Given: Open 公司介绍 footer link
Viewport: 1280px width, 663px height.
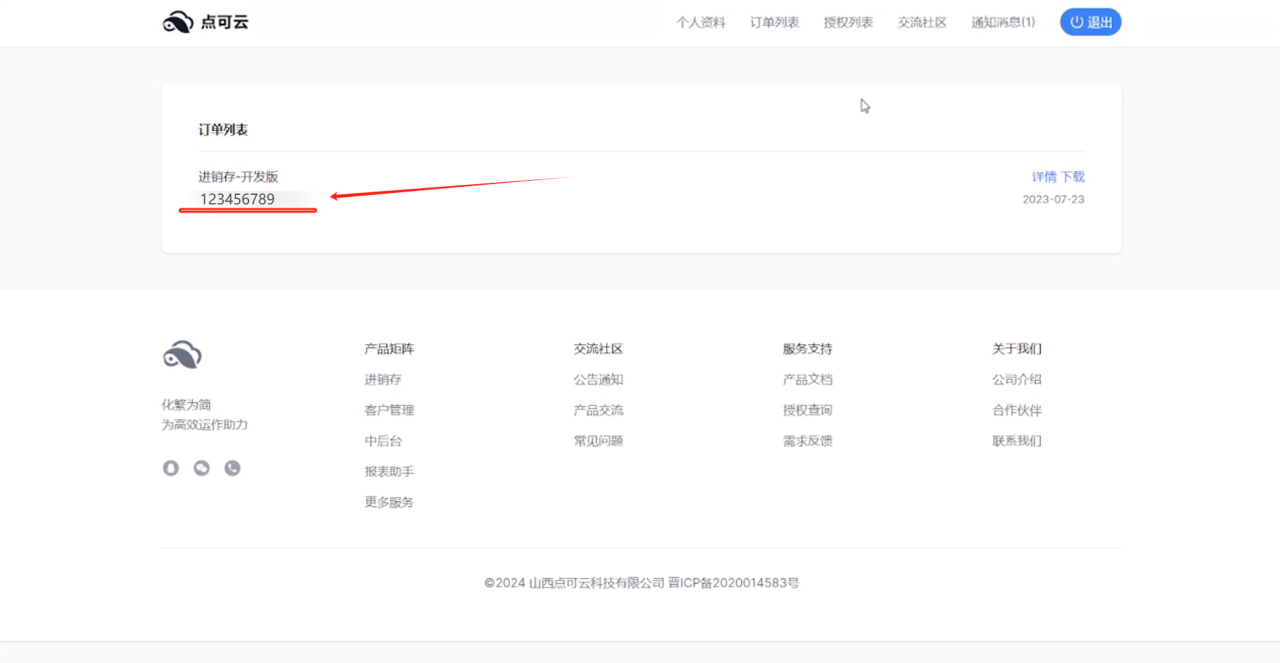Looking at the screenshot, I should pyautogui.click(x=1017, y=380).
